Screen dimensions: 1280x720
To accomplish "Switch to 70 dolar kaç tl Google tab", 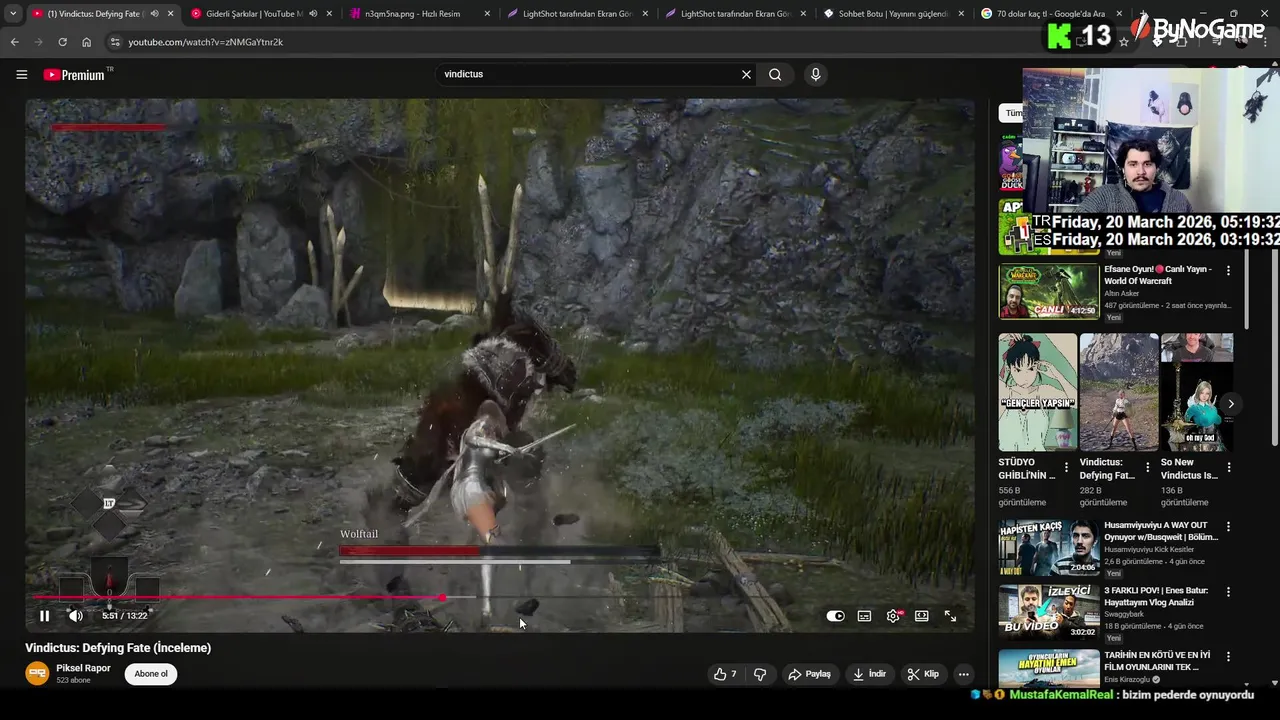I will pyautogui.click(x=1050, y=14).
